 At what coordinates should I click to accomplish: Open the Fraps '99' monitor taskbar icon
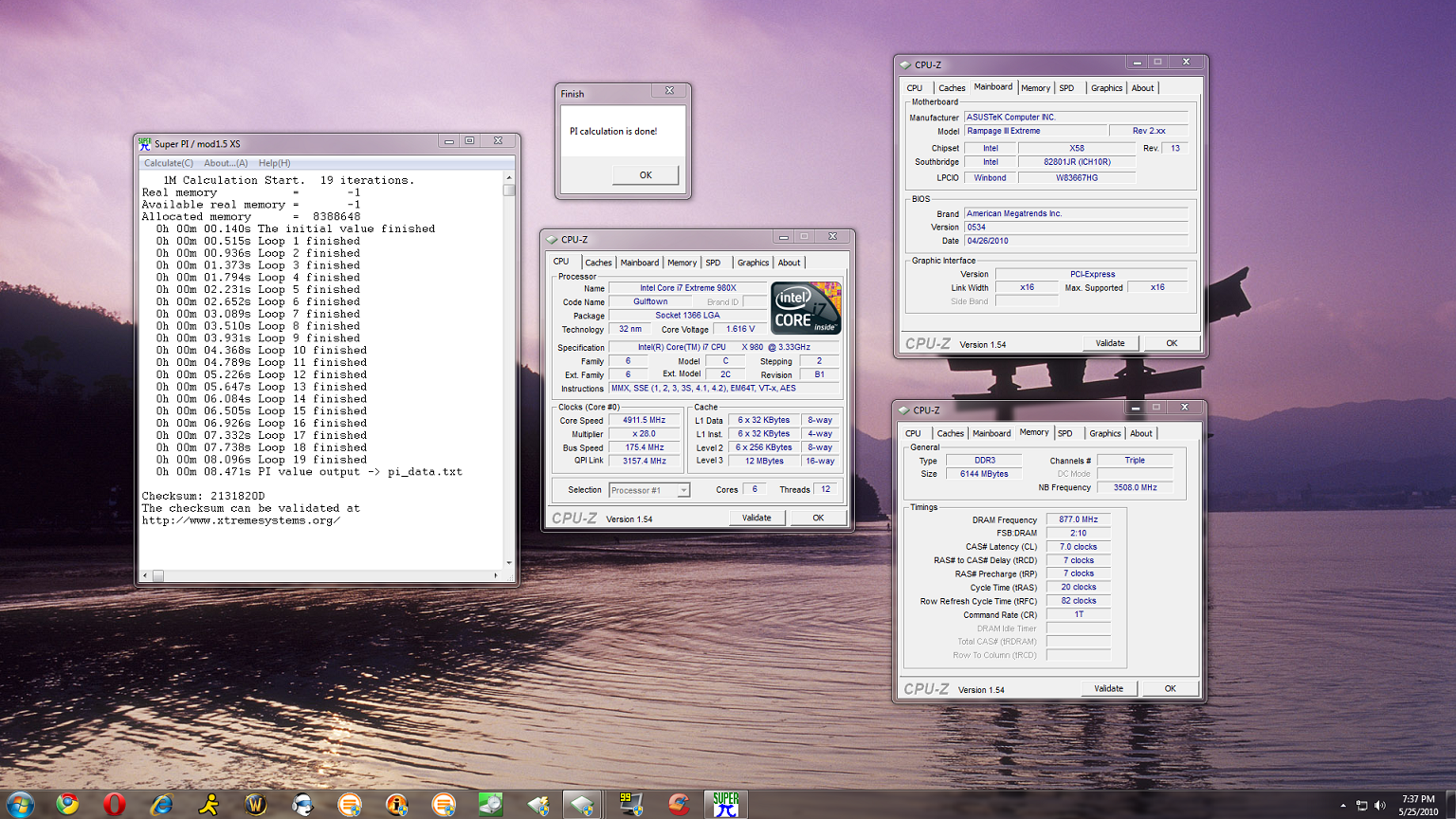tap(631, 804)
